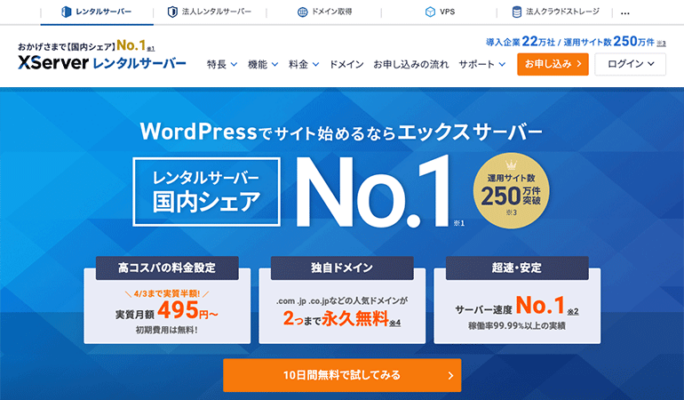This screenshot has width=684, height=400.
Task: Switch to the レンタルサーバー tab
Action: (x=97, y=12)
